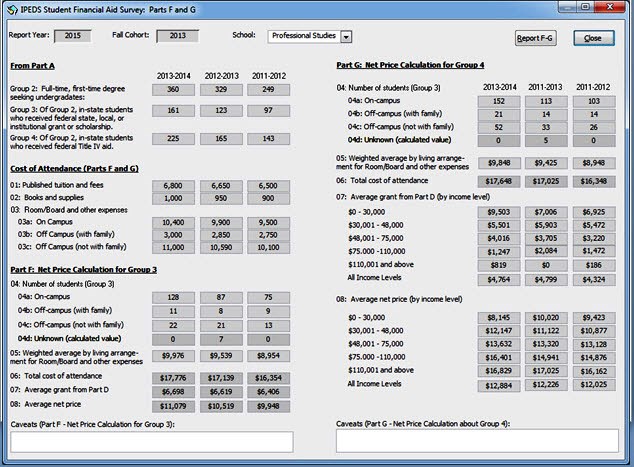Select the Professional Studies school combo box
Image resolution: width=634 pixels, height=467 pixels.
[309, 37]
